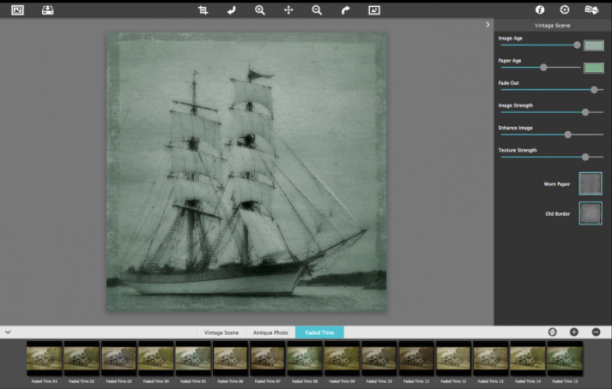Click the redo arrow icon
Screen dimensions: 612x389
tap(345, 10)
